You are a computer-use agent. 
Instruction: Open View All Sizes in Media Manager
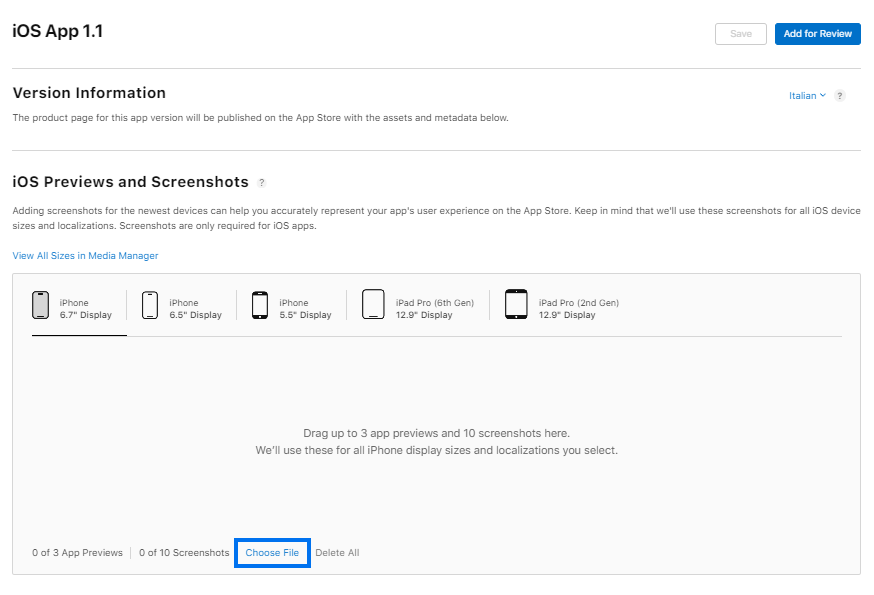click(85, 256)
